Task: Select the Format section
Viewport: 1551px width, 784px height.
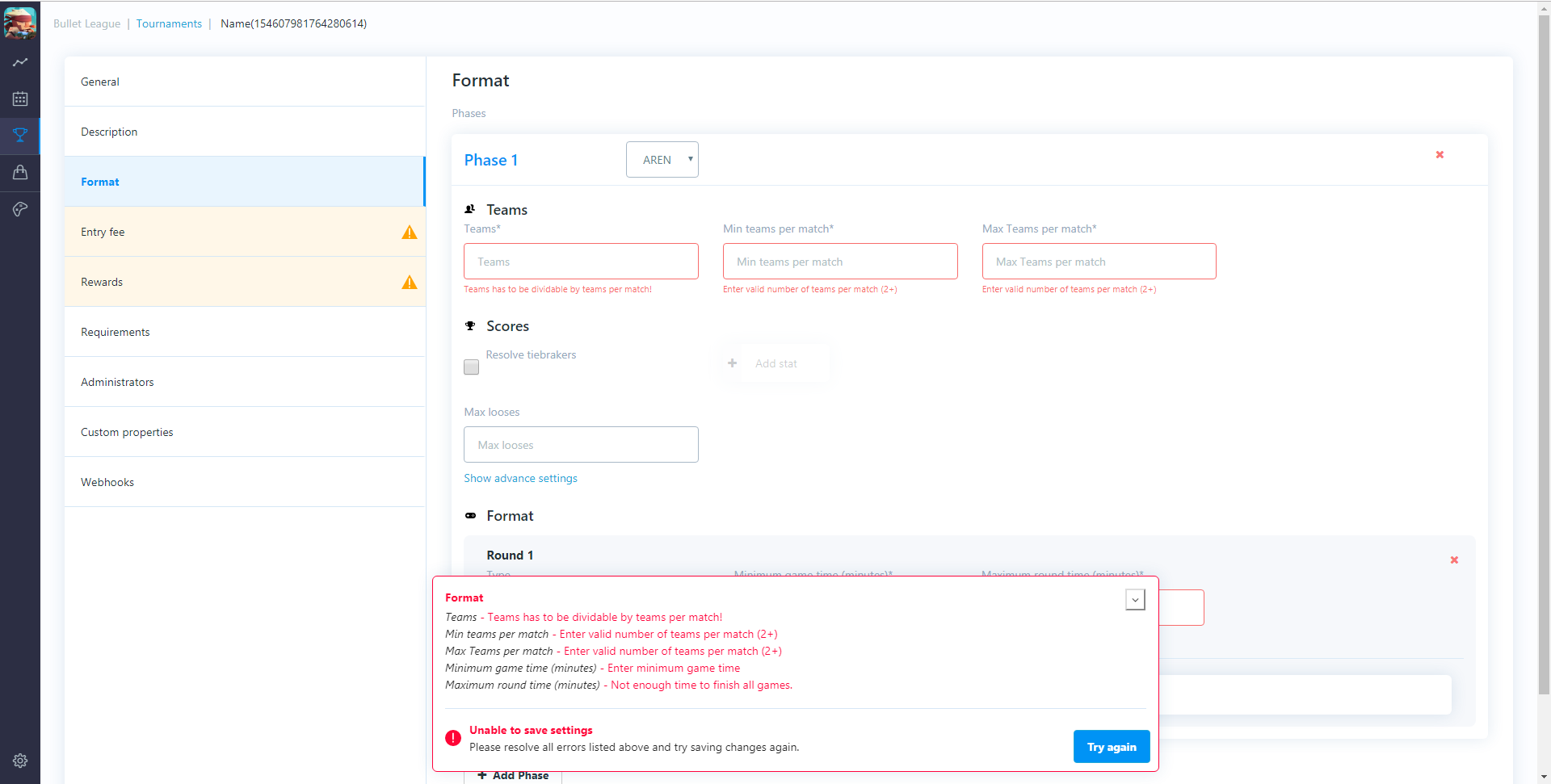Action: pyautogui.click(x=245, y=182)
